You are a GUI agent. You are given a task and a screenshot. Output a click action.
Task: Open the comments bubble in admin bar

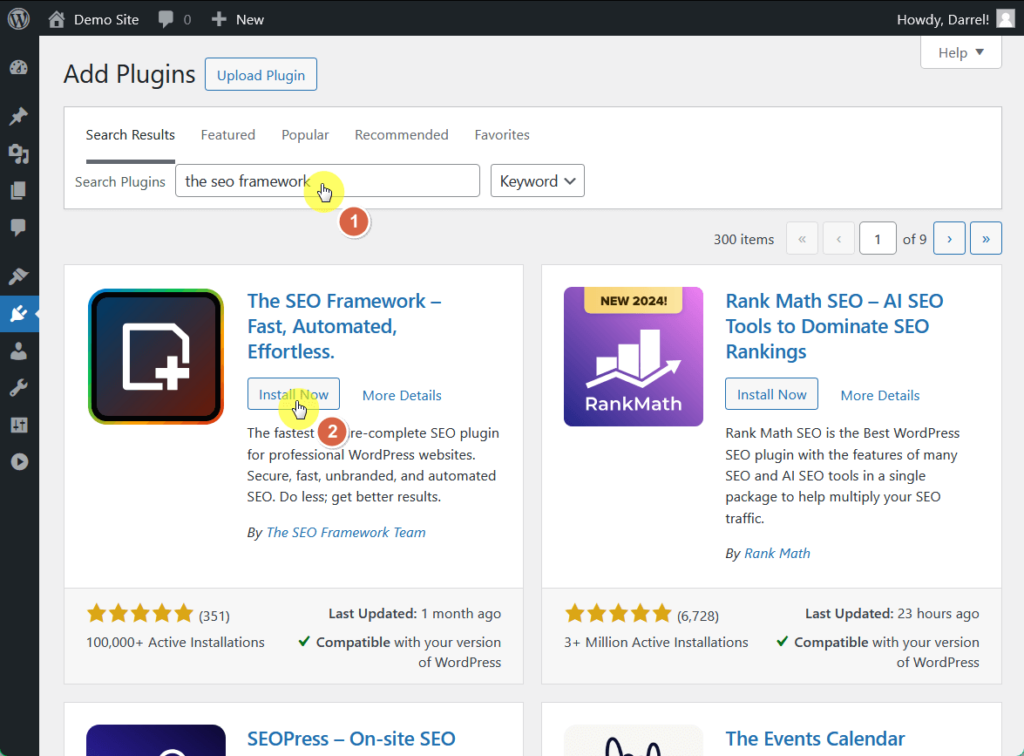point(166,19)
